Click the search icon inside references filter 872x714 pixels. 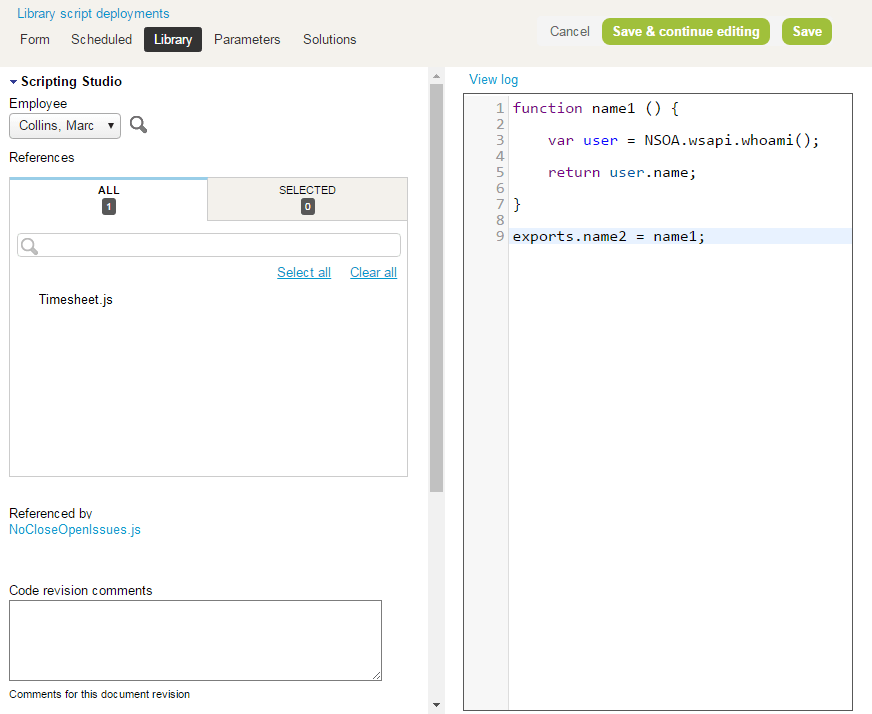coord(29,246)
